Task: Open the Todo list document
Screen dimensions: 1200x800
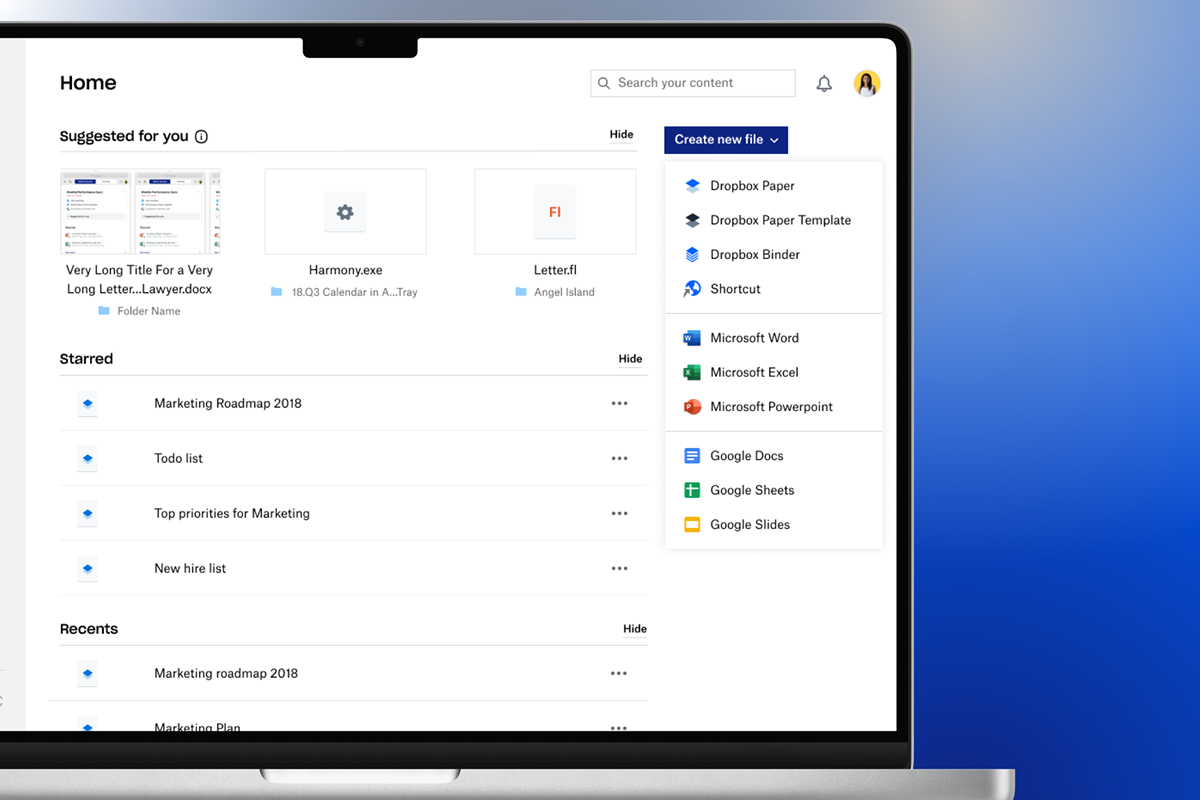Action: pos(178,459)
